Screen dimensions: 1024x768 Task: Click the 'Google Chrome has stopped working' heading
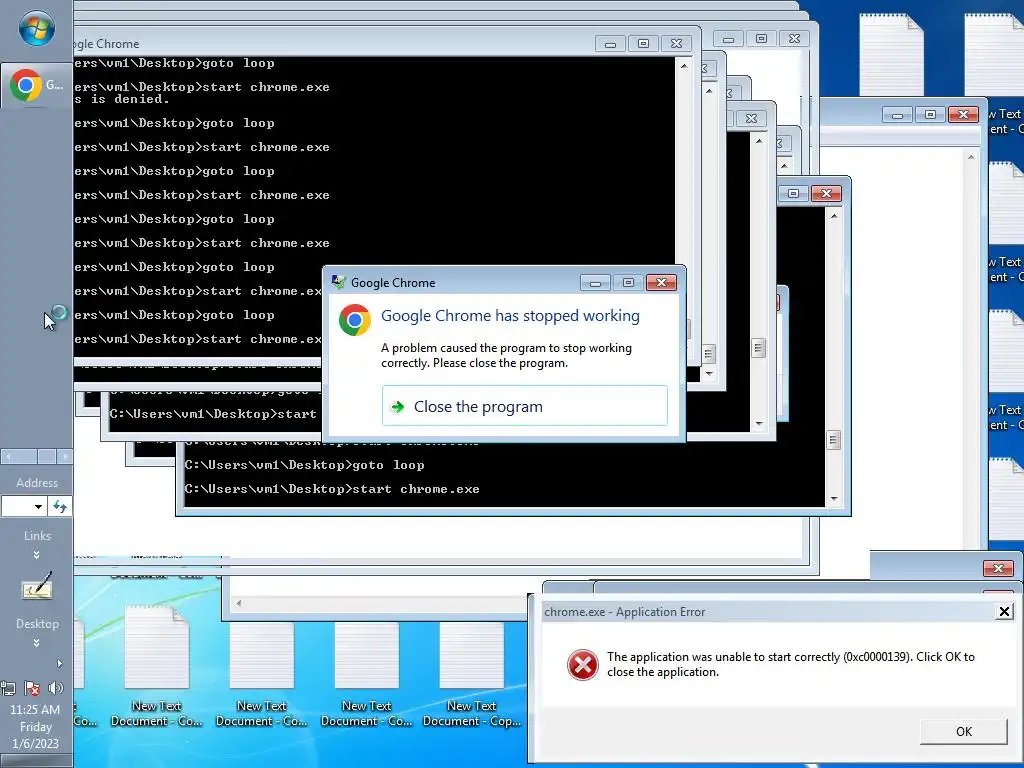(x=510, y=315)
